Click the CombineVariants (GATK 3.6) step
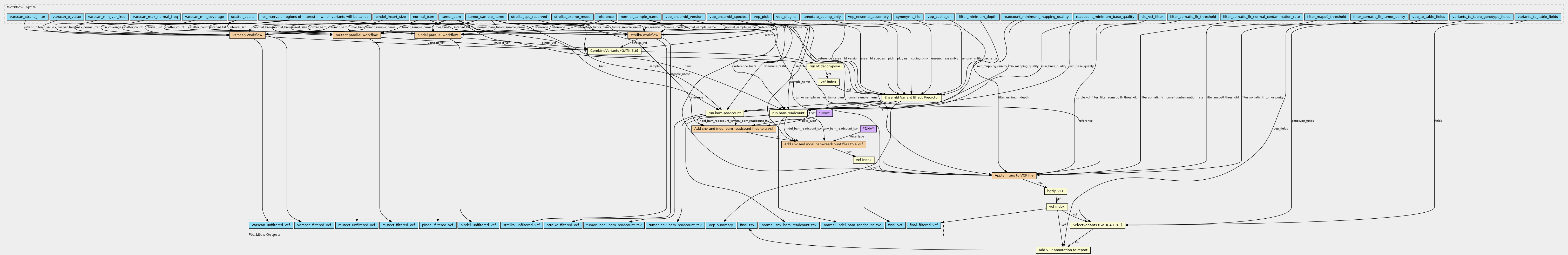 coord(614,51)
